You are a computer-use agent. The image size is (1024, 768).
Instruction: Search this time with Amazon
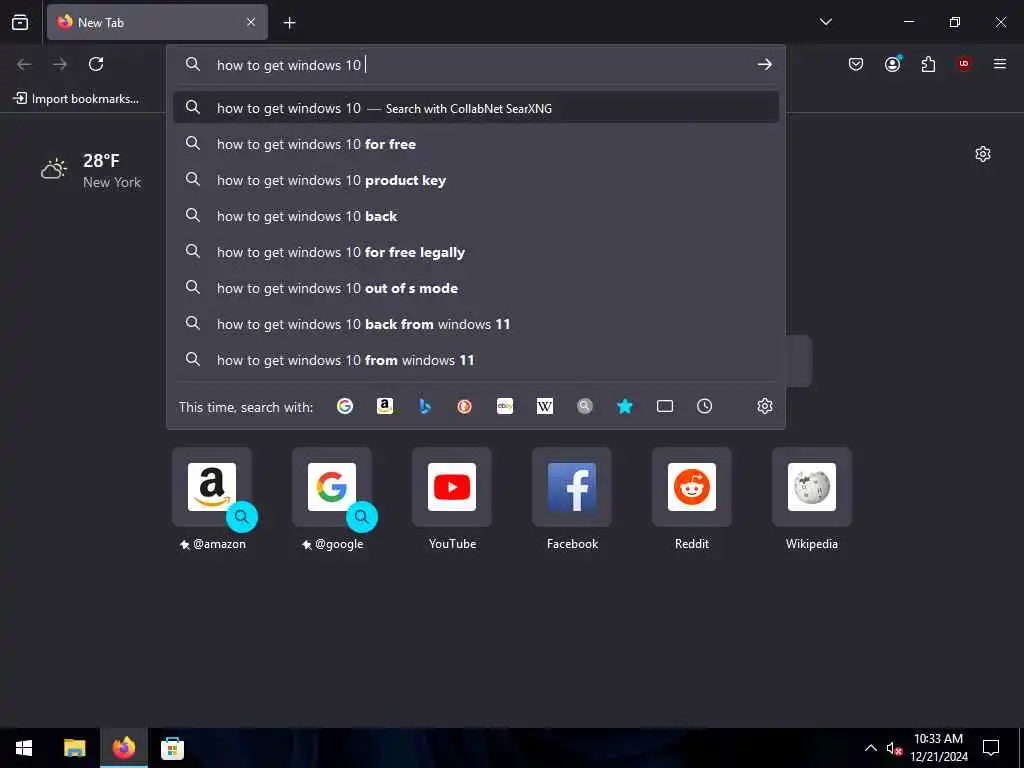(385, 406)
